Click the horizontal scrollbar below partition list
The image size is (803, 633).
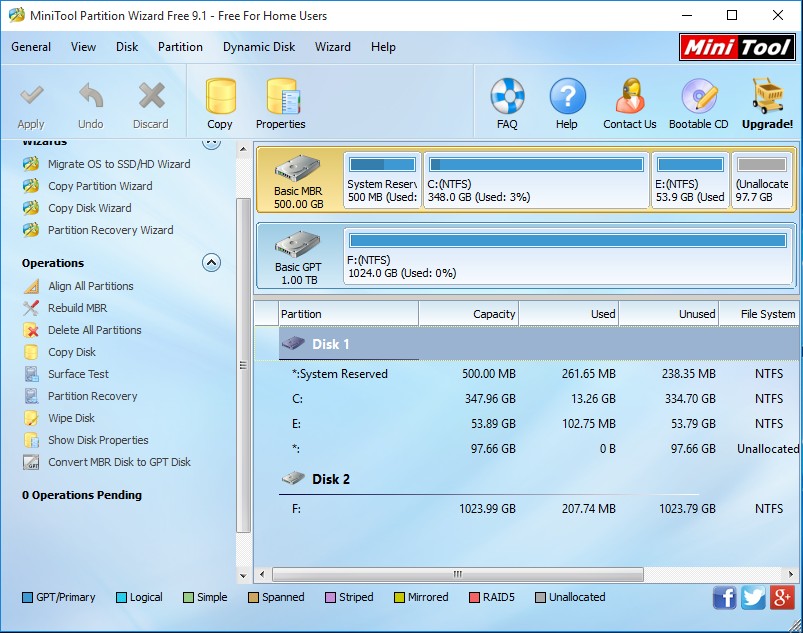(x=457, y=575)
